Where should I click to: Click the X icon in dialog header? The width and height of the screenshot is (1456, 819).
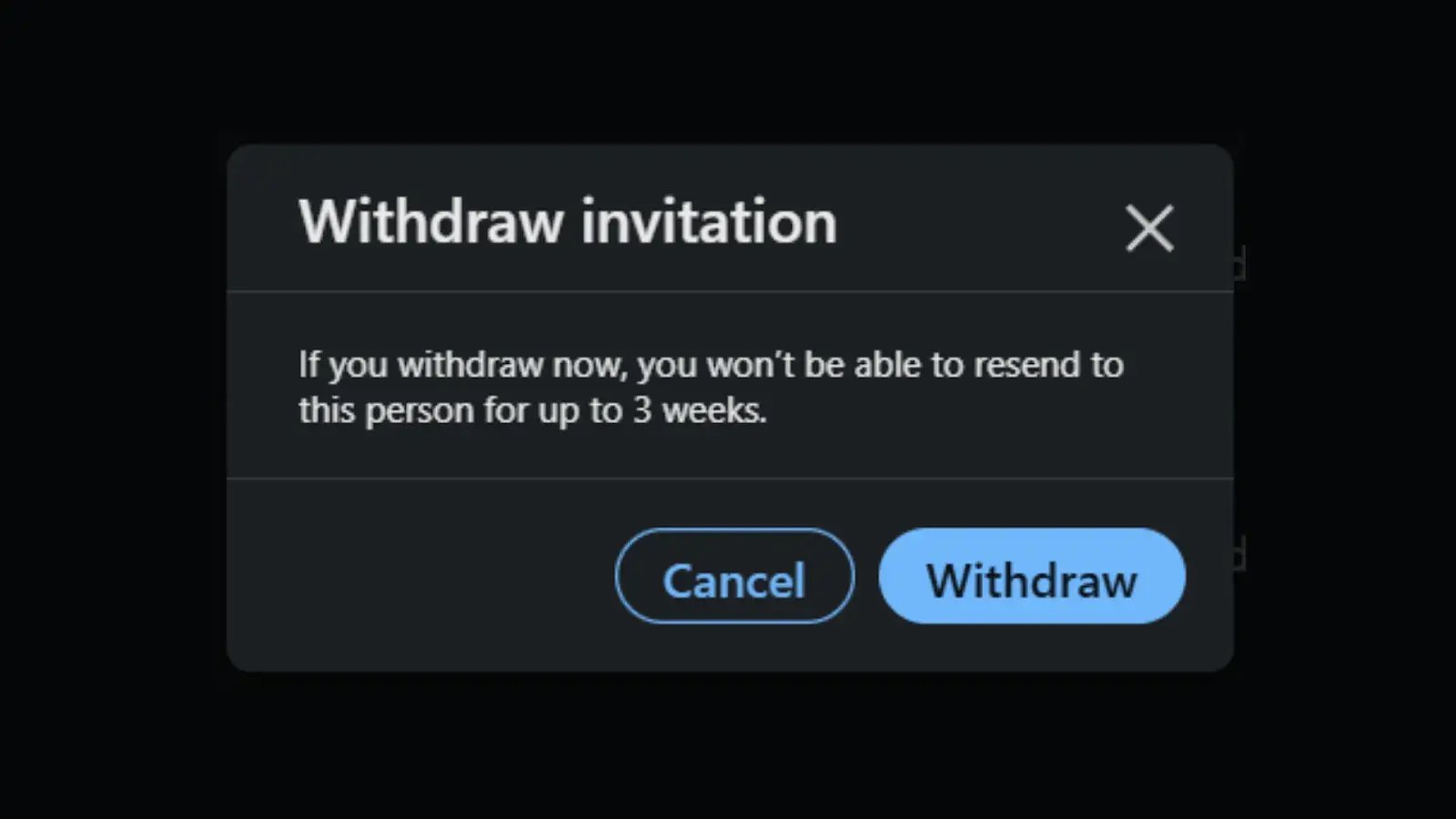[x=1149, y=227]
